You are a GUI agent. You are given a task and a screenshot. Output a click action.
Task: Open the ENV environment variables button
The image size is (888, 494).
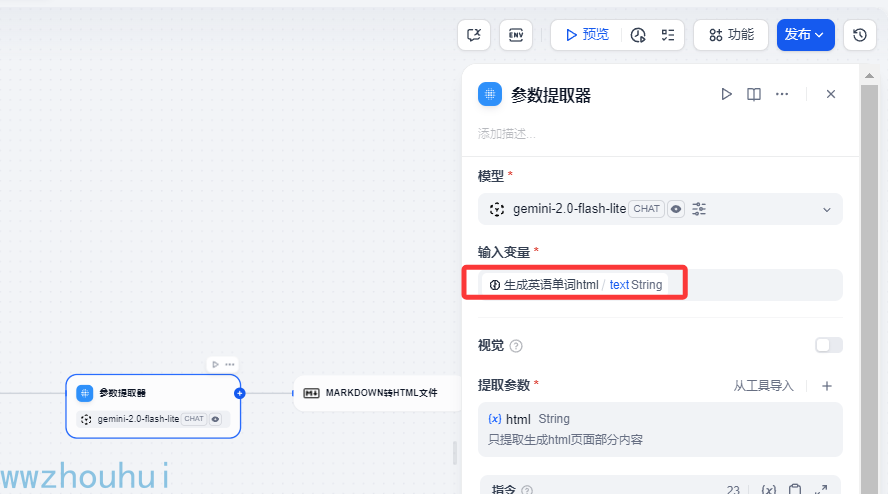[x=516, y=35]
